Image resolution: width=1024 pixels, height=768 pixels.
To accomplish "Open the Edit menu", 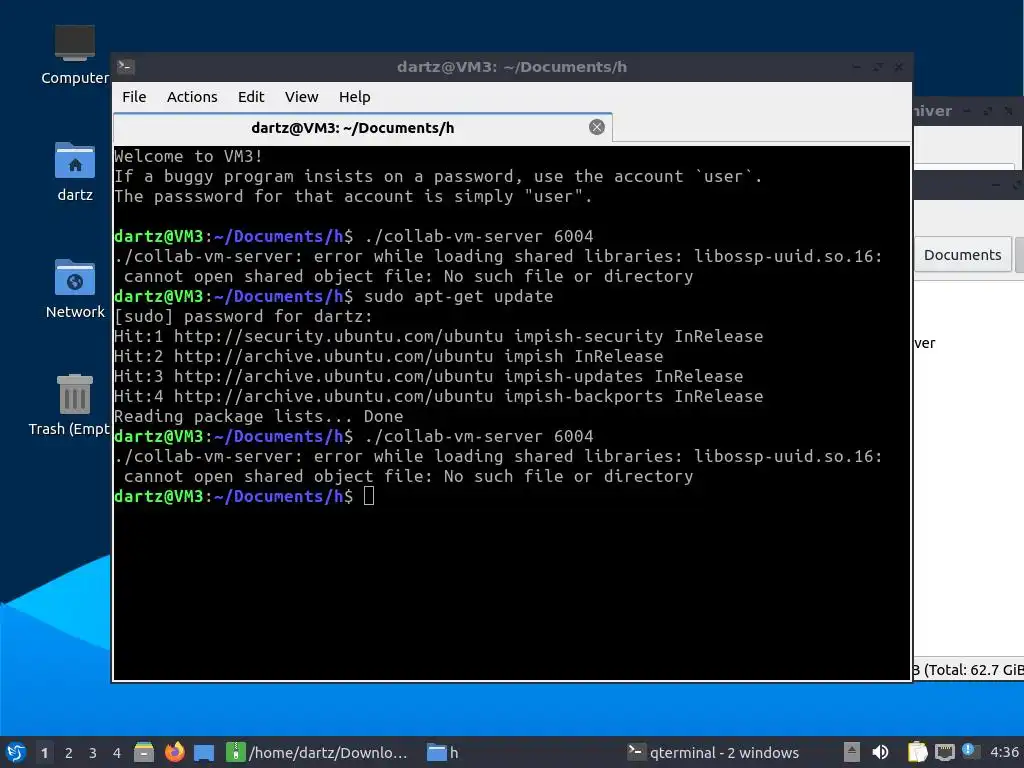I will (251, 97).
